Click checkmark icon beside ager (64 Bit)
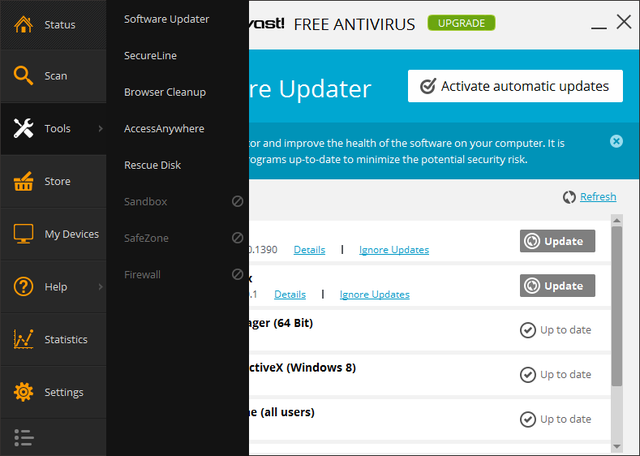640x456 pixels. [528, 330]
